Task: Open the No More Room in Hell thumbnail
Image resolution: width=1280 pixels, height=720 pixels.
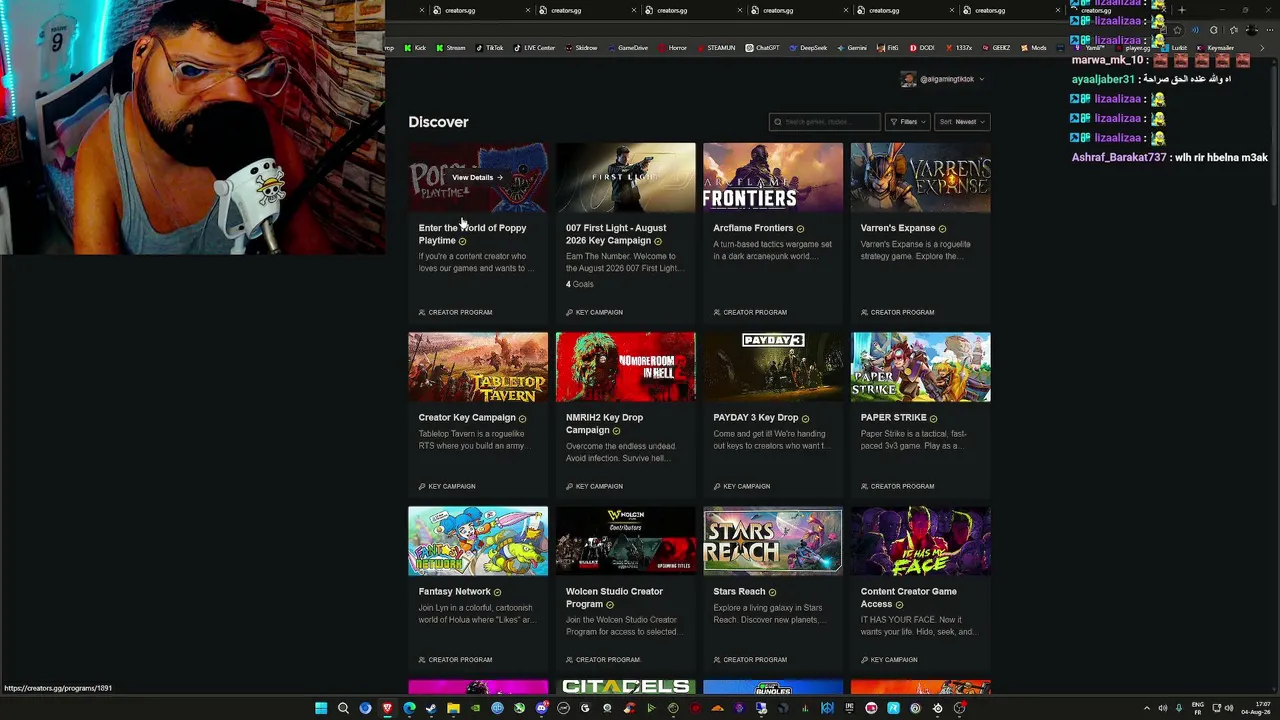Action: (x=626, y=367)
